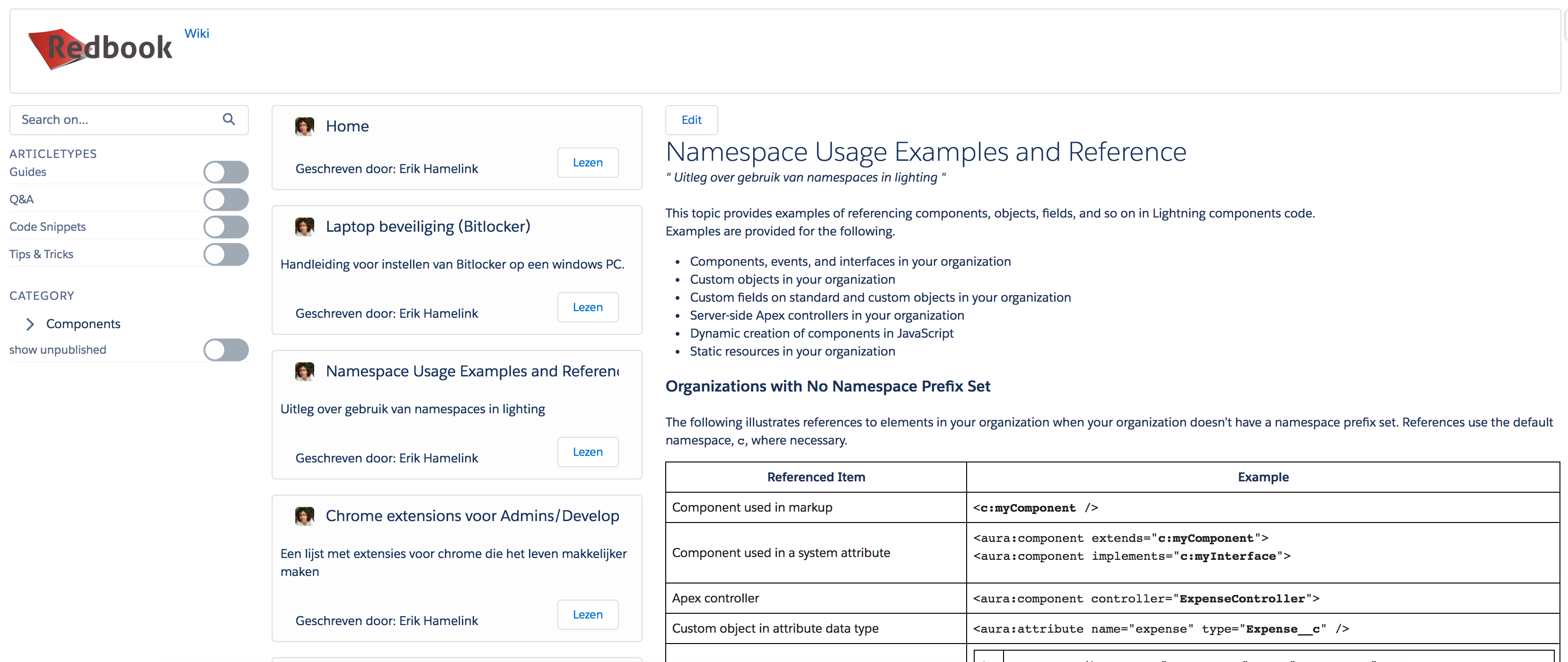Open Chrome extensions voor Admins title
The image size is (1568, 662).
[x=472, y=516]
